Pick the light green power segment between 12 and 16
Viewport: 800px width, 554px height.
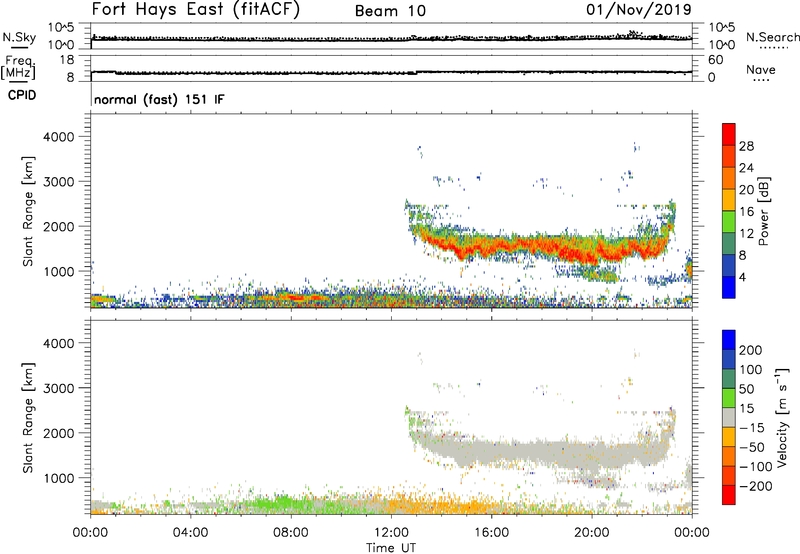(x=729, y=222)
